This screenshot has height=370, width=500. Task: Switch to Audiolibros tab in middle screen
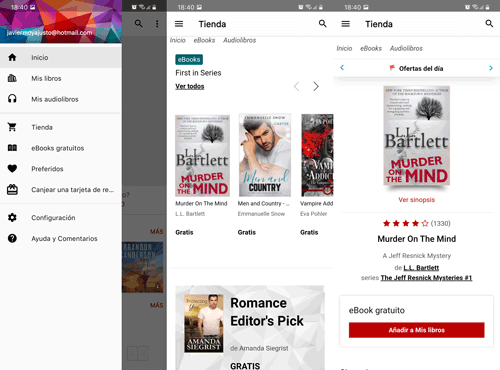coord(239,40)
